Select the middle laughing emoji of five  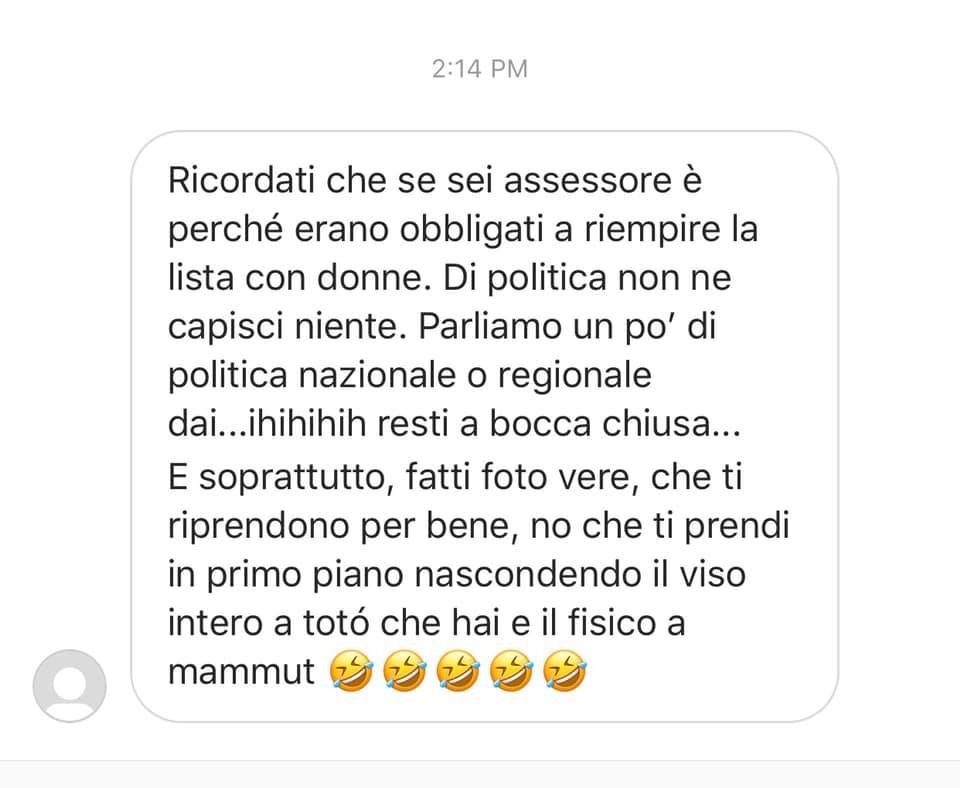pos(457,671)
